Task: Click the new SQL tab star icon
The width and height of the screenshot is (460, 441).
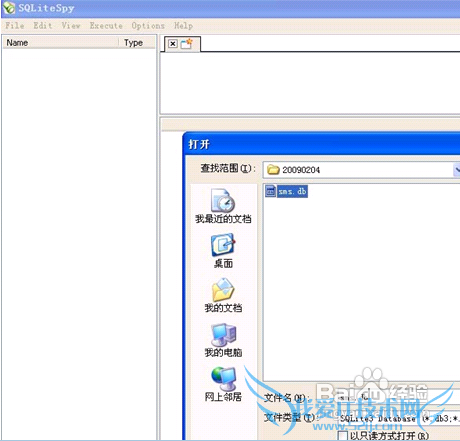Action: click(x=187, y=44)
